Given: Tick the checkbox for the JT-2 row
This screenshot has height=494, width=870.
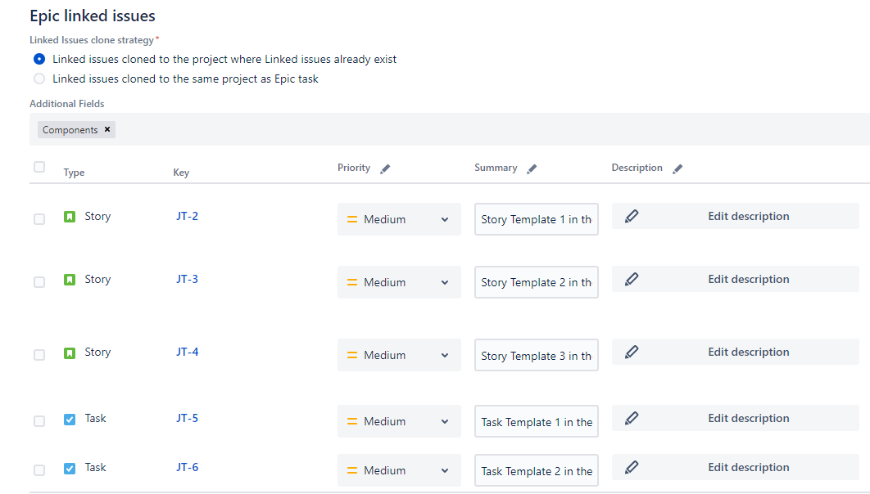Looking at the screenshot, I should tap(39, 219).
